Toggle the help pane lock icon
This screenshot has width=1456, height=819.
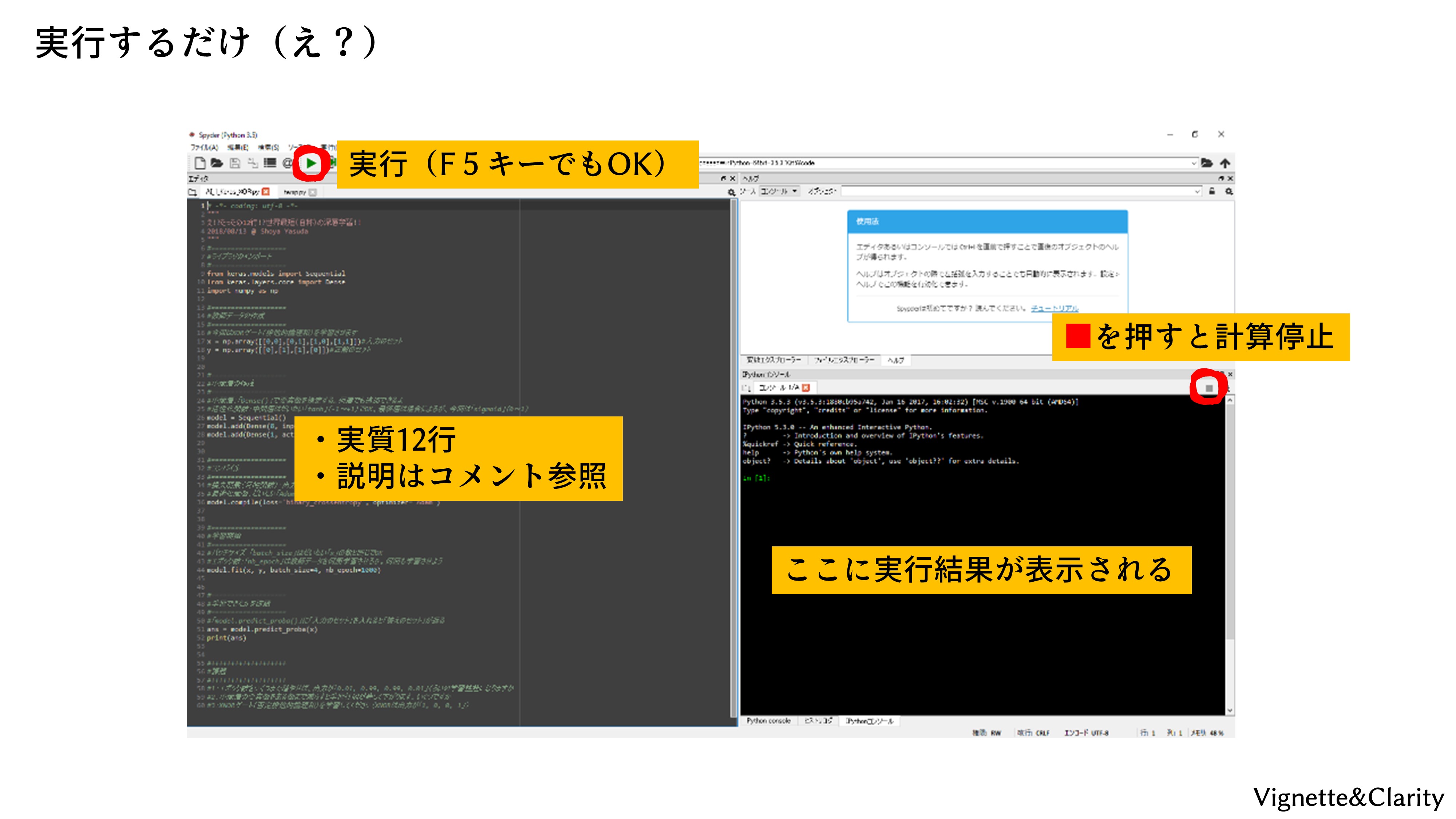tap(1212, 191)
